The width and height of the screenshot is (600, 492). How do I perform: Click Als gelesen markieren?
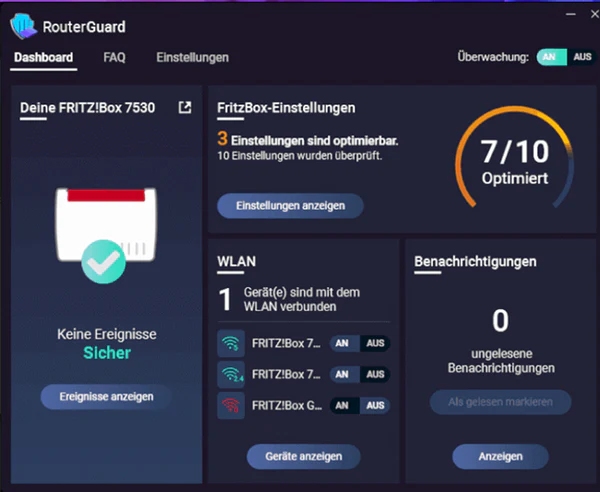pos(500,402)
